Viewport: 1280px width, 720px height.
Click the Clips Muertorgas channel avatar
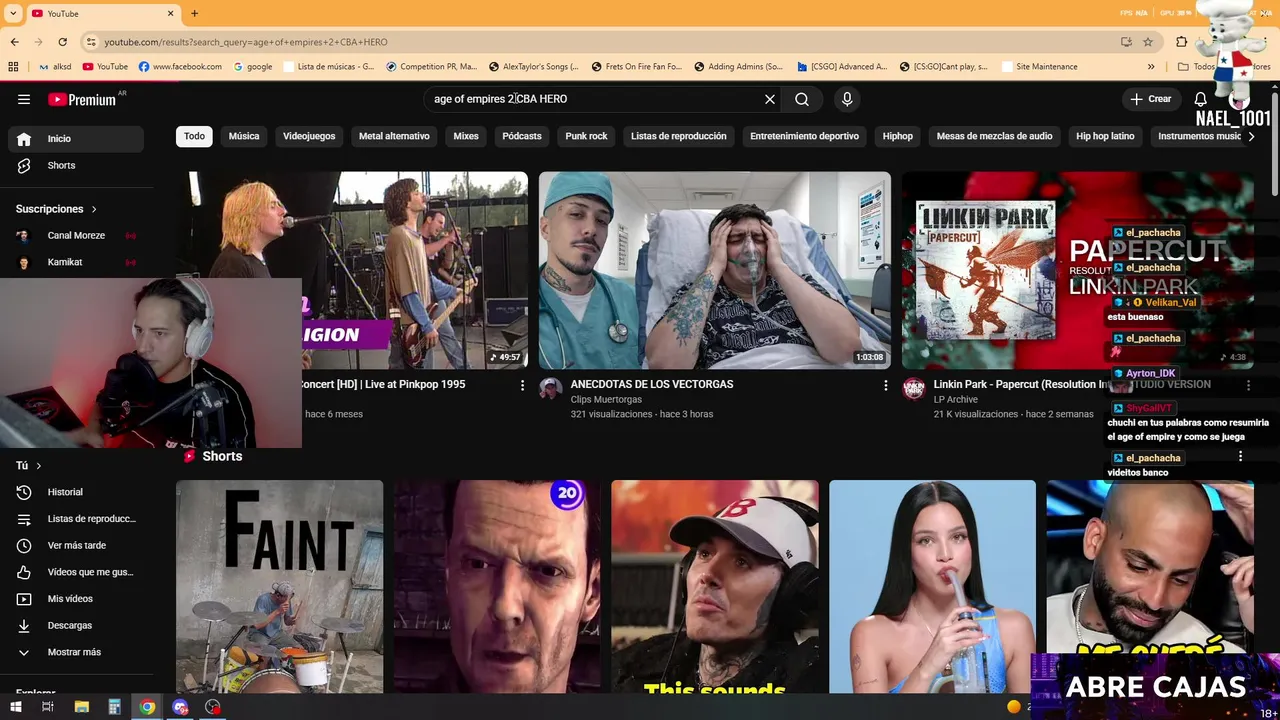tap(551, 389)
